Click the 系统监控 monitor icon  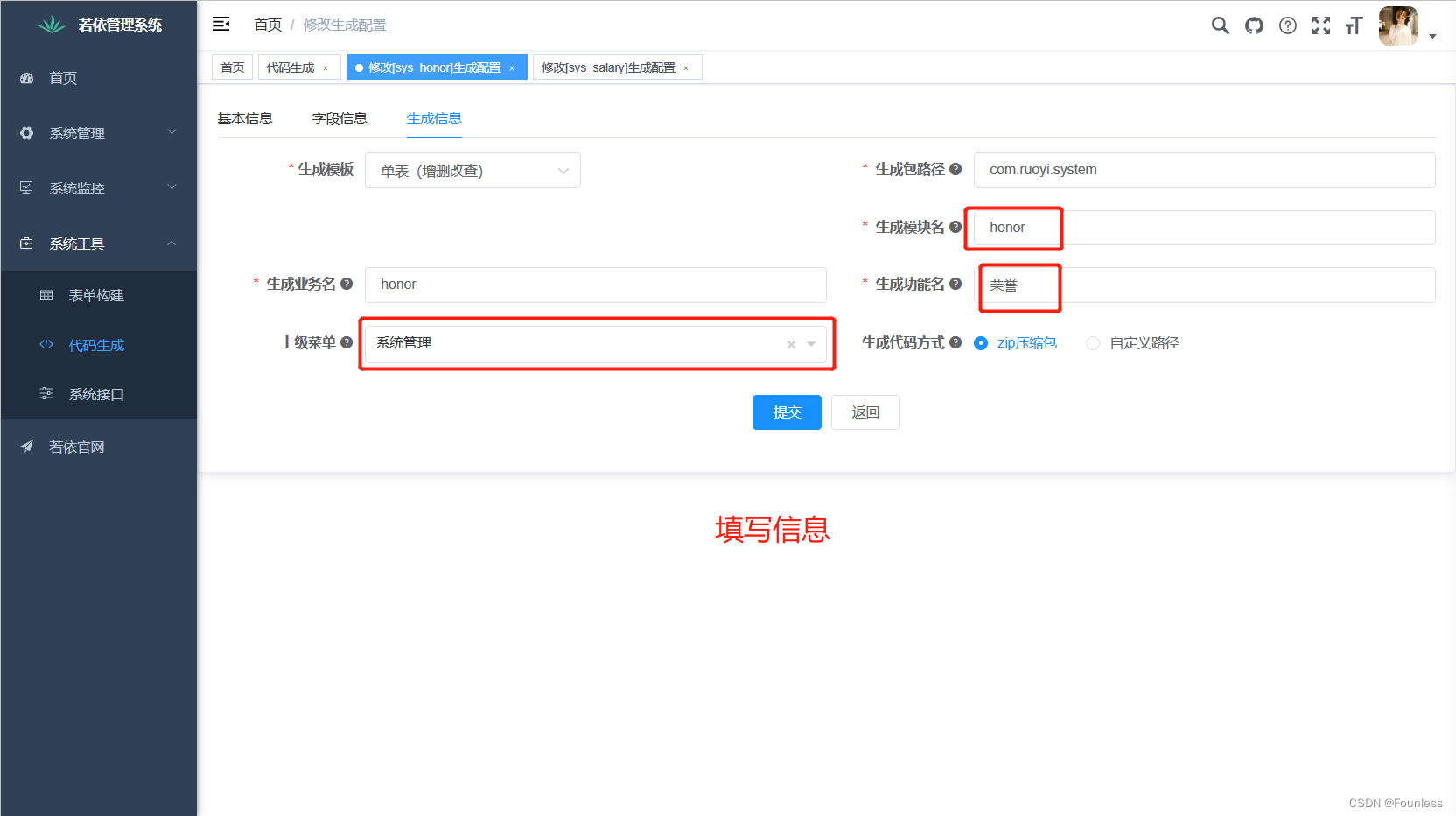point(27,188)
